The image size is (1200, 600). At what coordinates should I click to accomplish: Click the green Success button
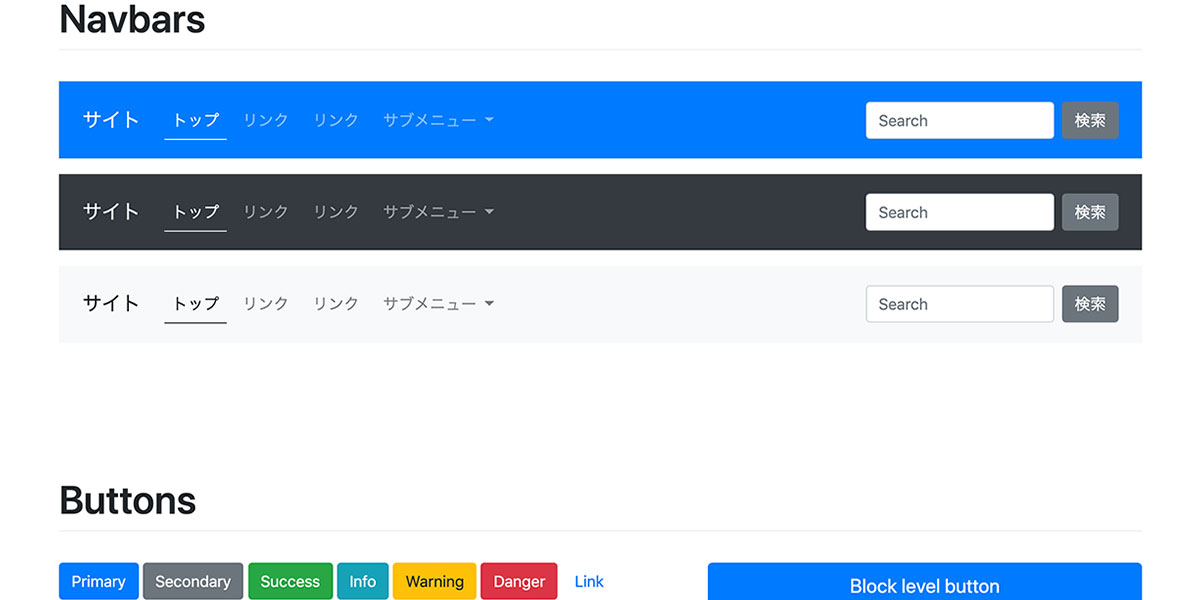(x=290, y=582)
